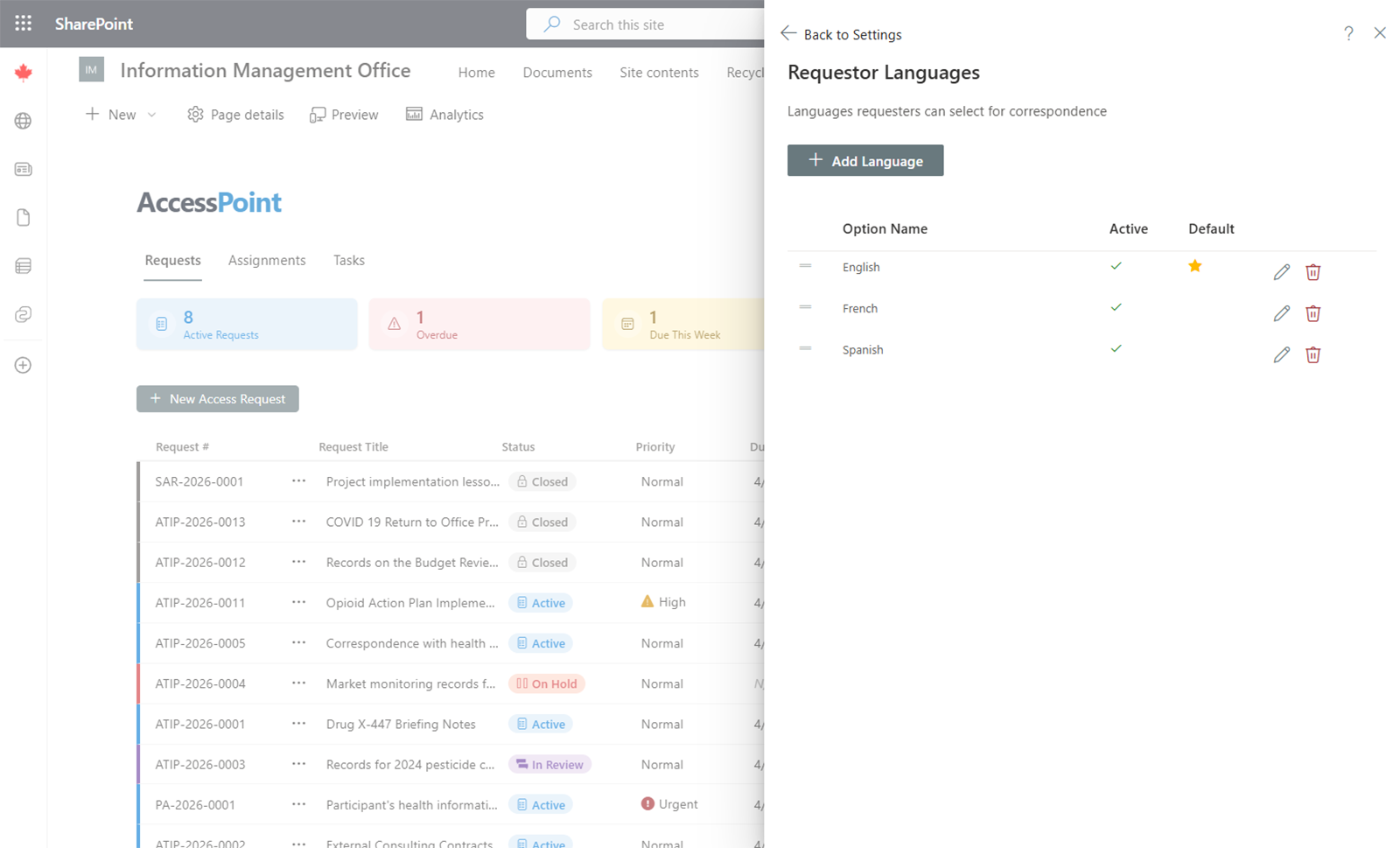Expand the New dropdown menu
The width and height of the screenshot is (1400, 848).
point(151,114)
